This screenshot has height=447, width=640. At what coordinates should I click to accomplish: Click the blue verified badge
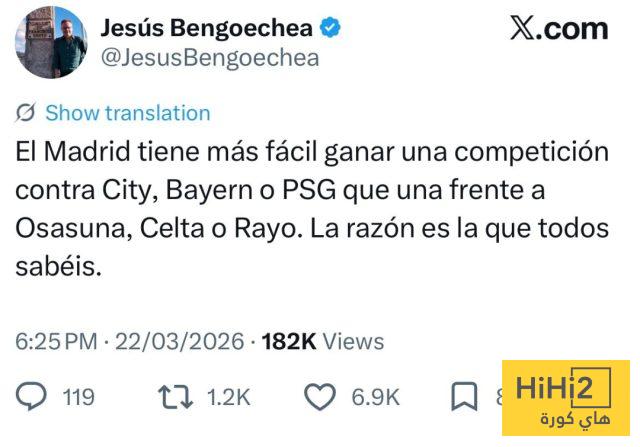point(330,28)
